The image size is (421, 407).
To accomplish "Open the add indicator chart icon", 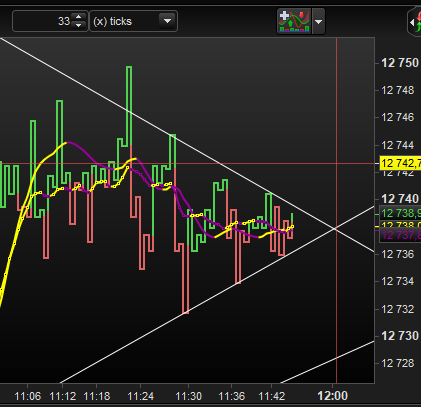I will point(294,21).
